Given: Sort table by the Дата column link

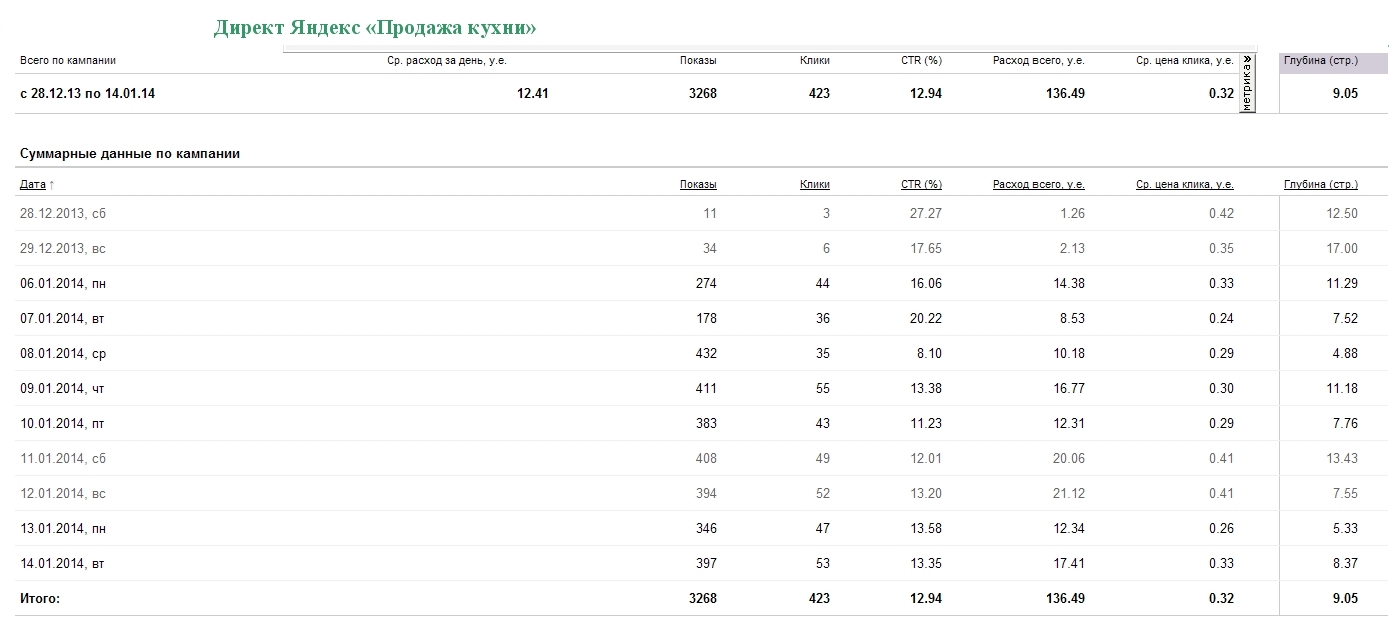Looking at the screenshot, I should point(33,184).
